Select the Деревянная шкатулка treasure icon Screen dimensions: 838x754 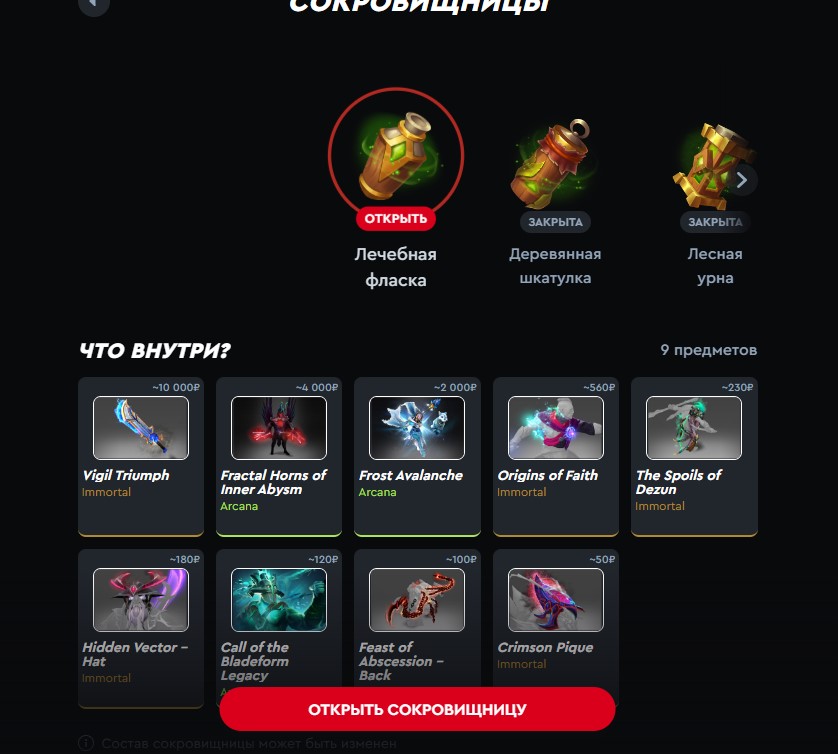tap(554, 164)
